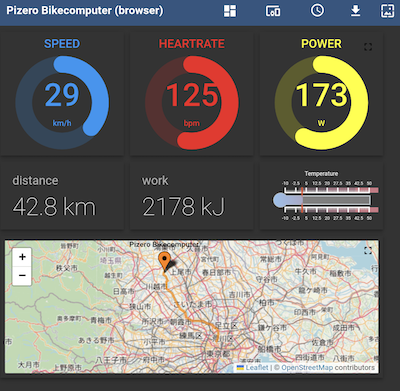Click the POWER gauge showing 173

point(321,102)
